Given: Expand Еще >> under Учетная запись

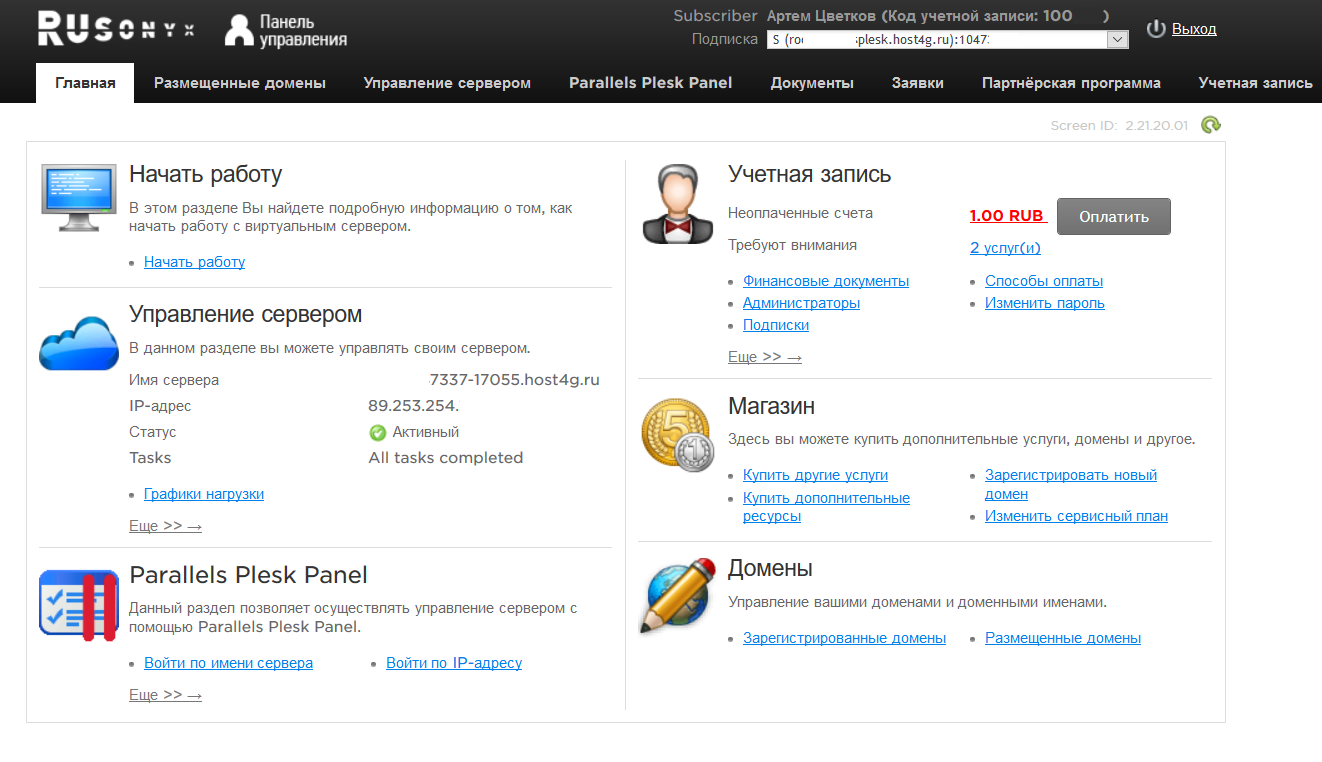Looking at the screenshot, I should 765,357.
